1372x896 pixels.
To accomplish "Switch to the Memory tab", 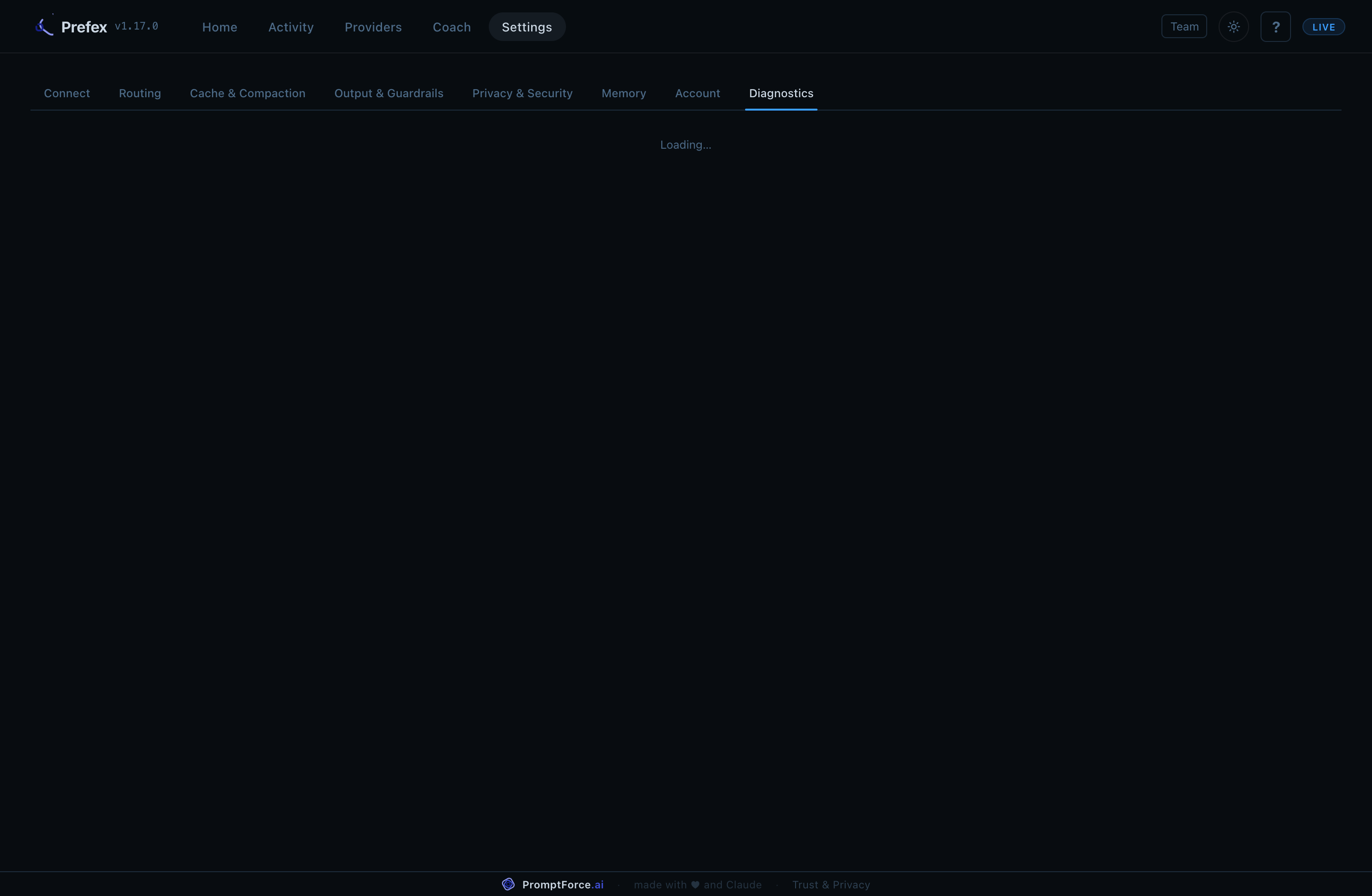I will [x=624, y=93].
